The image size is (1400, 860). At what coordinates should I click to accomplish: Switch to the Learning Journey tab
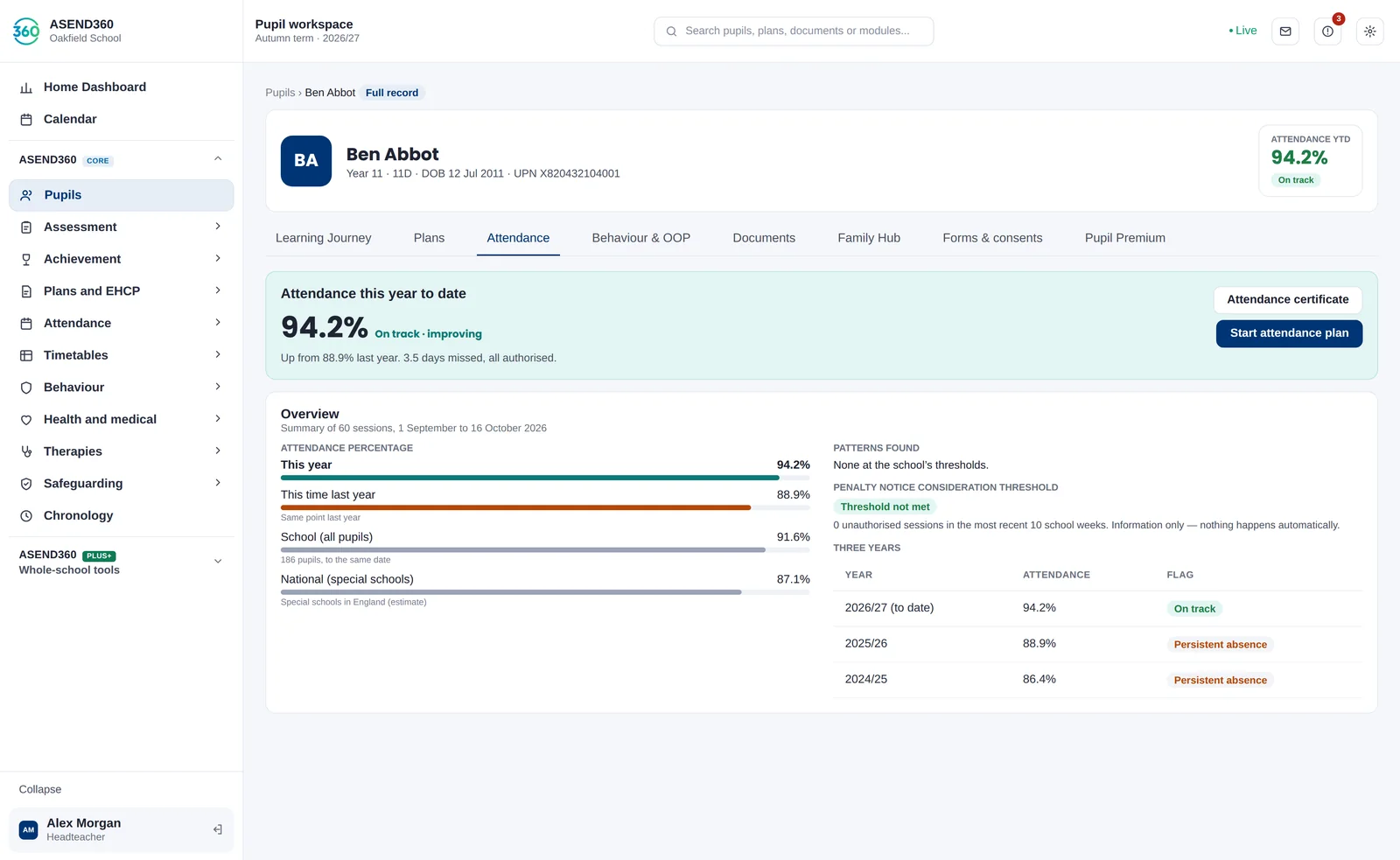tap(324, 238)
